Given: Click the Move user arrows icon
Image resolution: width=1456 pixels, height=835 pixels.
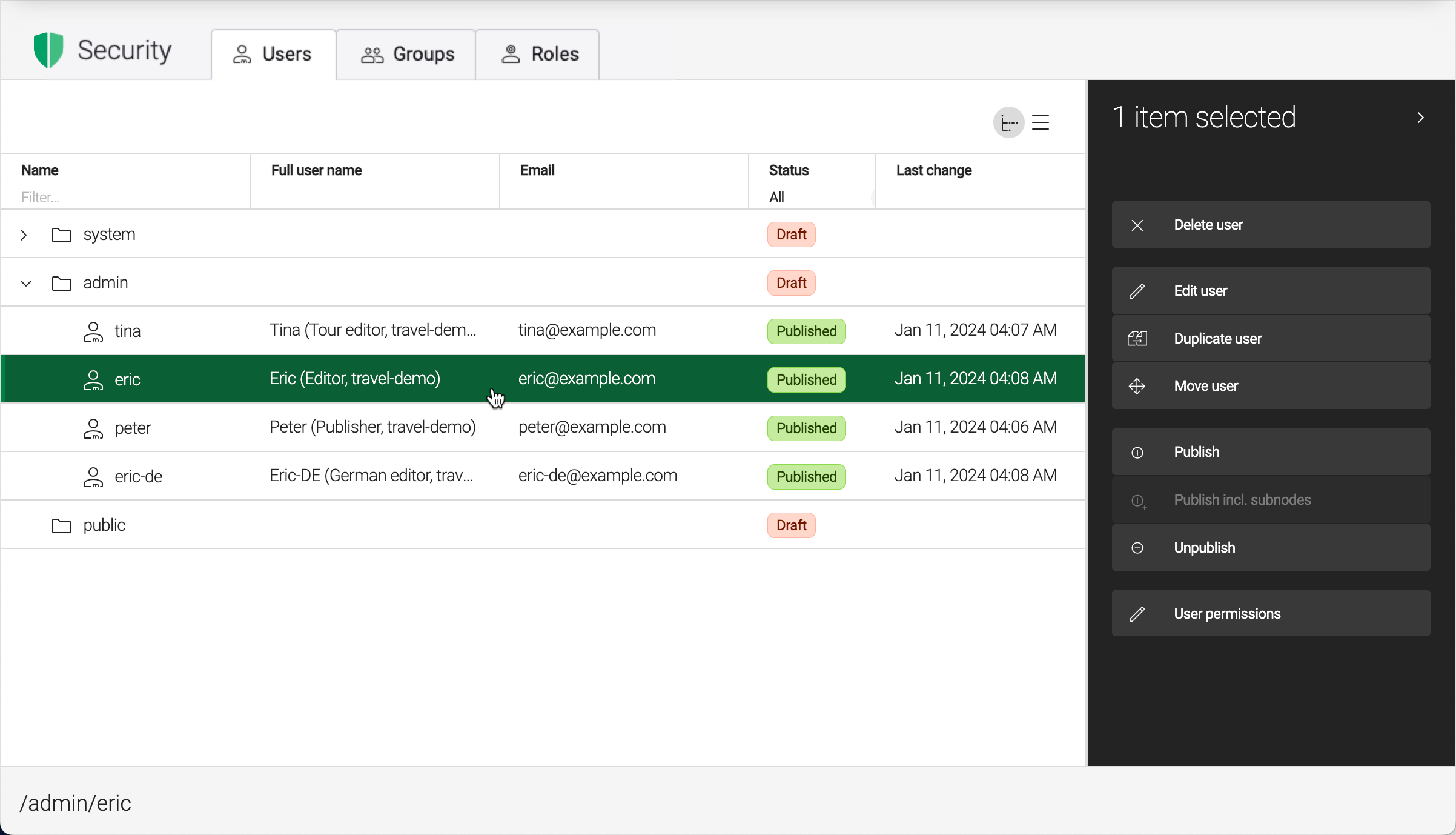Looking at the screenshot, I should click(x=1137, y=387).
